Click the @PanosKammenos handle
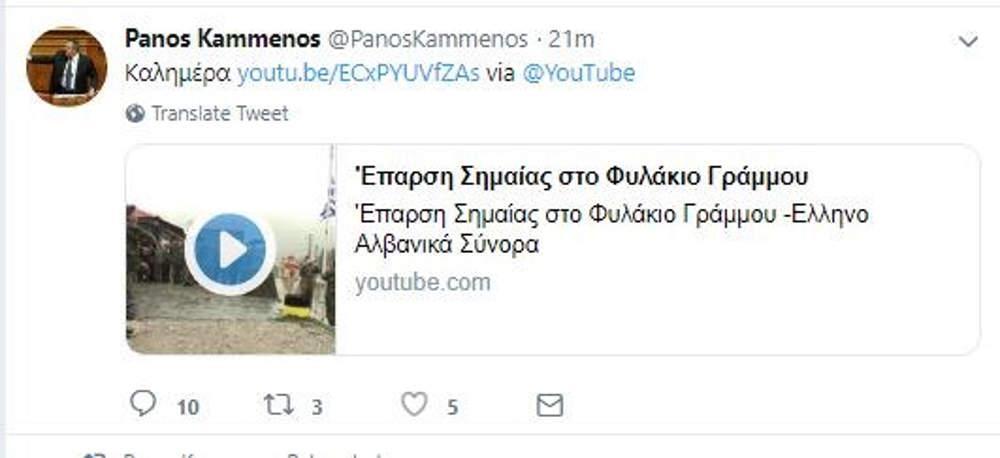This screenshot has height=458, width=1000. pos(428,40)
